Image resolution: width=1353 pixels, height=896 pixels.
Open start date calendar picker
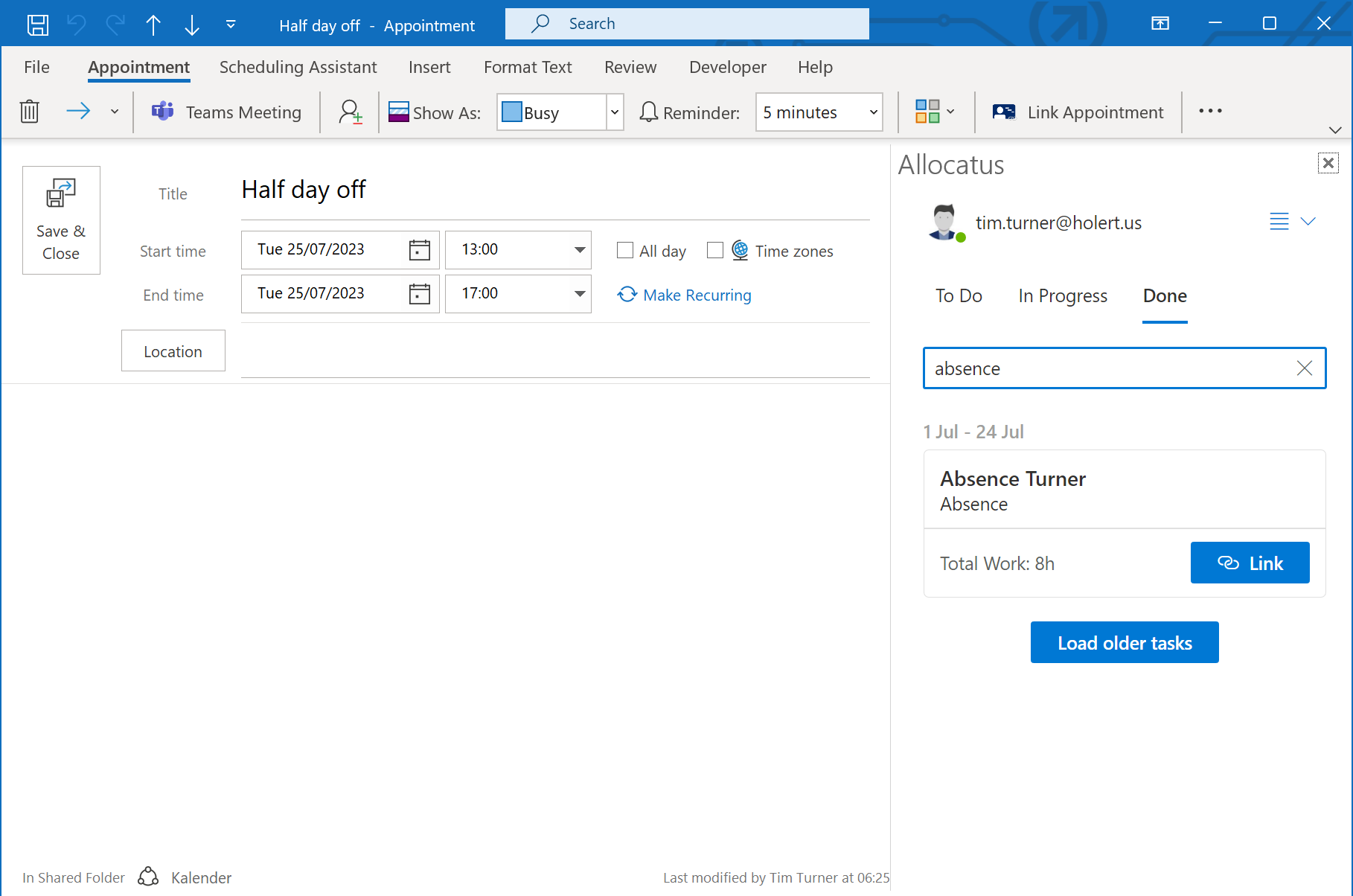point(420,250)
